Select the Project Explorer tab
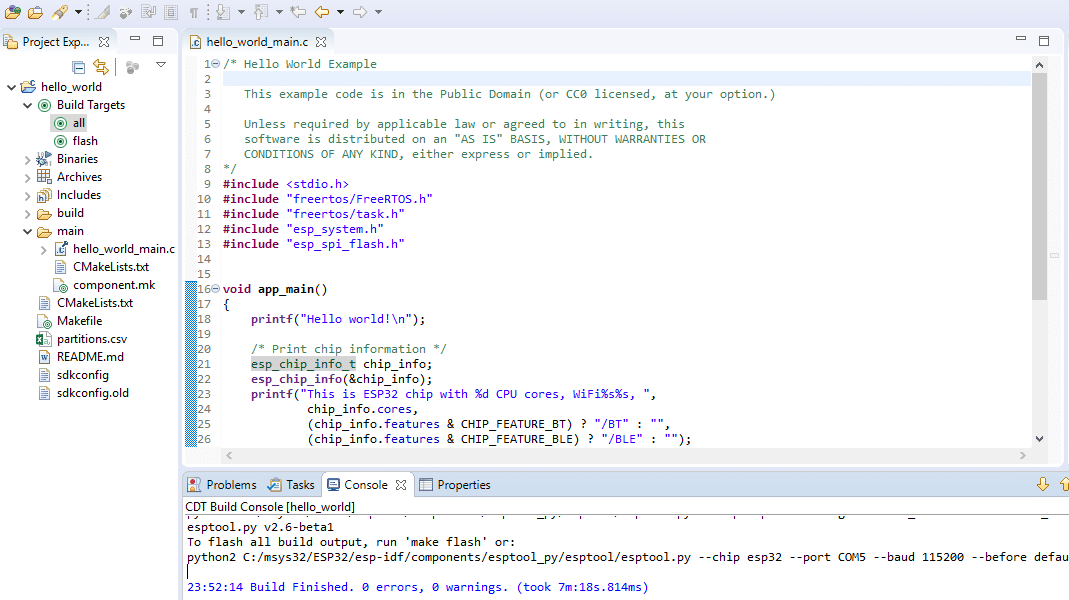 (55, 42)
